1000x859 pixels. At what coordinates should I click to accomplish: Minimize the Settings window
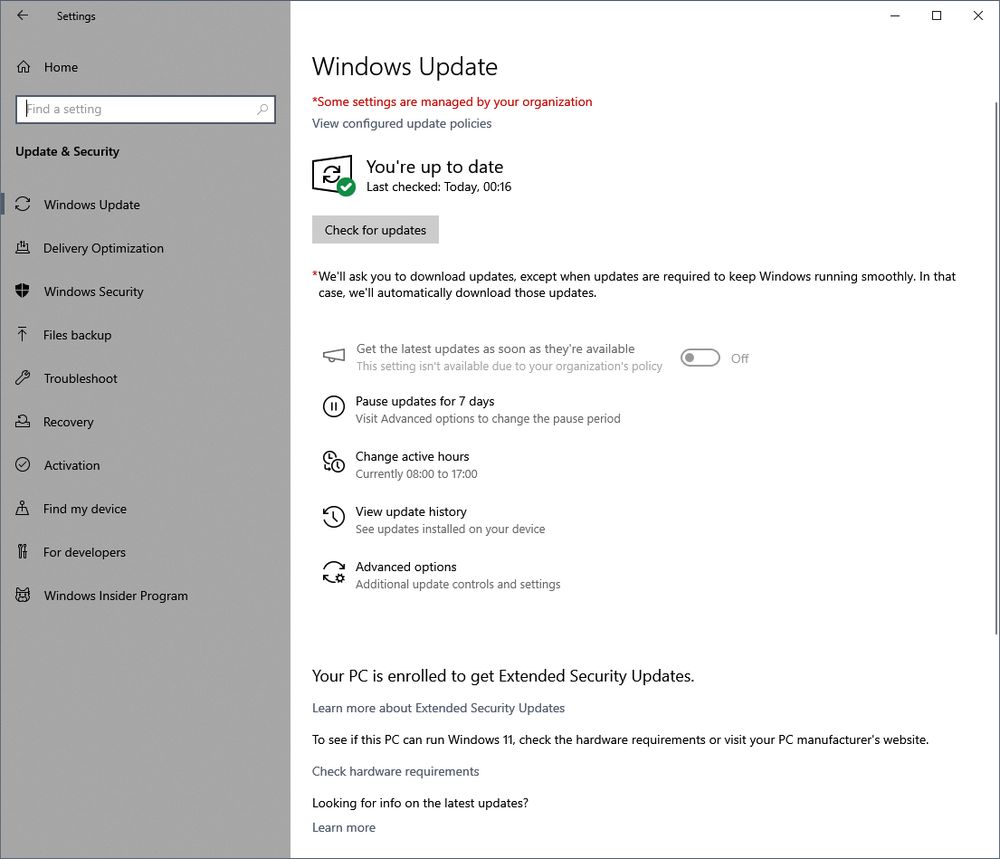coord(895,15)
